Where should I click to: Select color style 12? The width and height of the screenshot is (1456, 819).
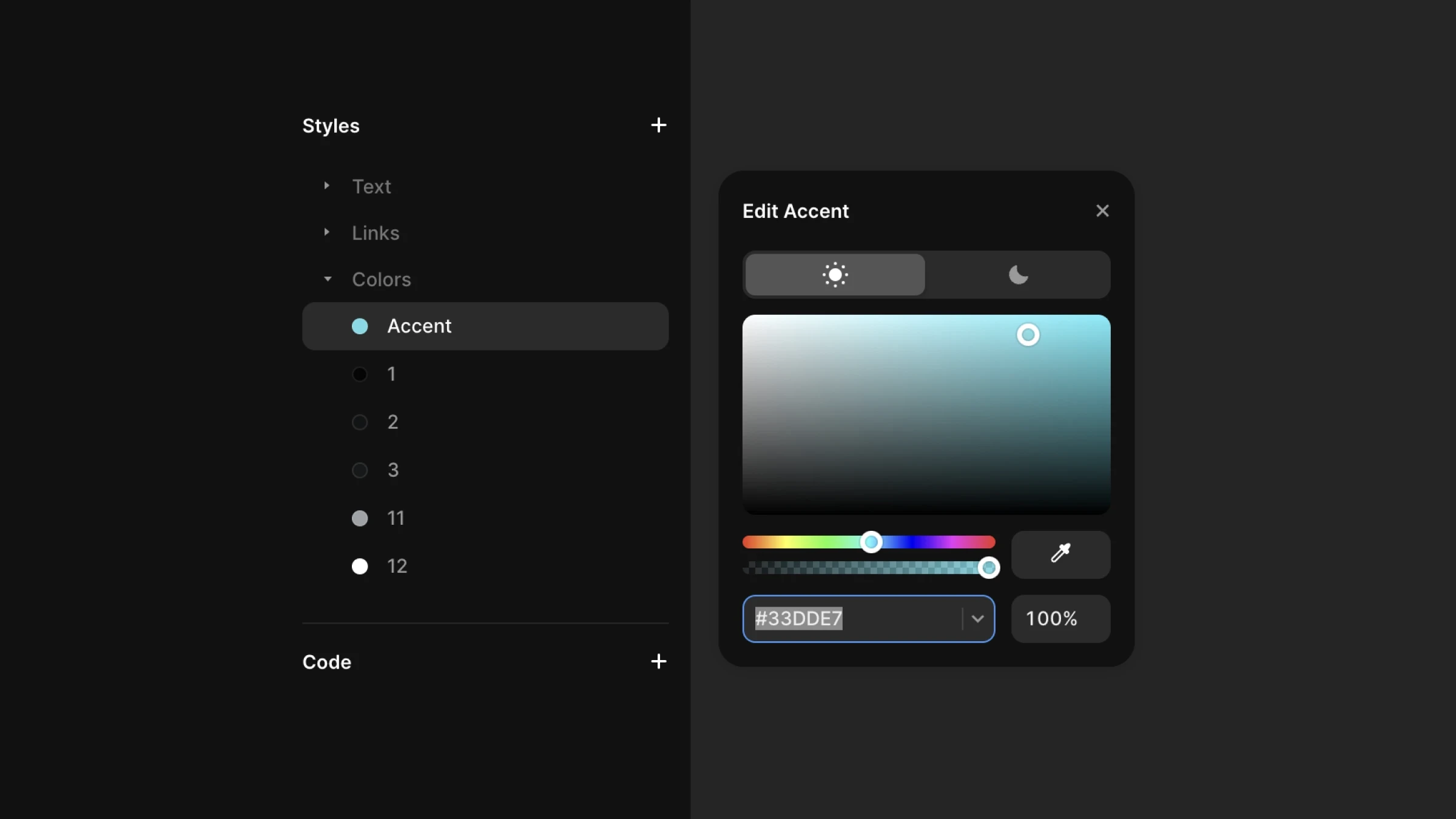[x=397, y=565]
